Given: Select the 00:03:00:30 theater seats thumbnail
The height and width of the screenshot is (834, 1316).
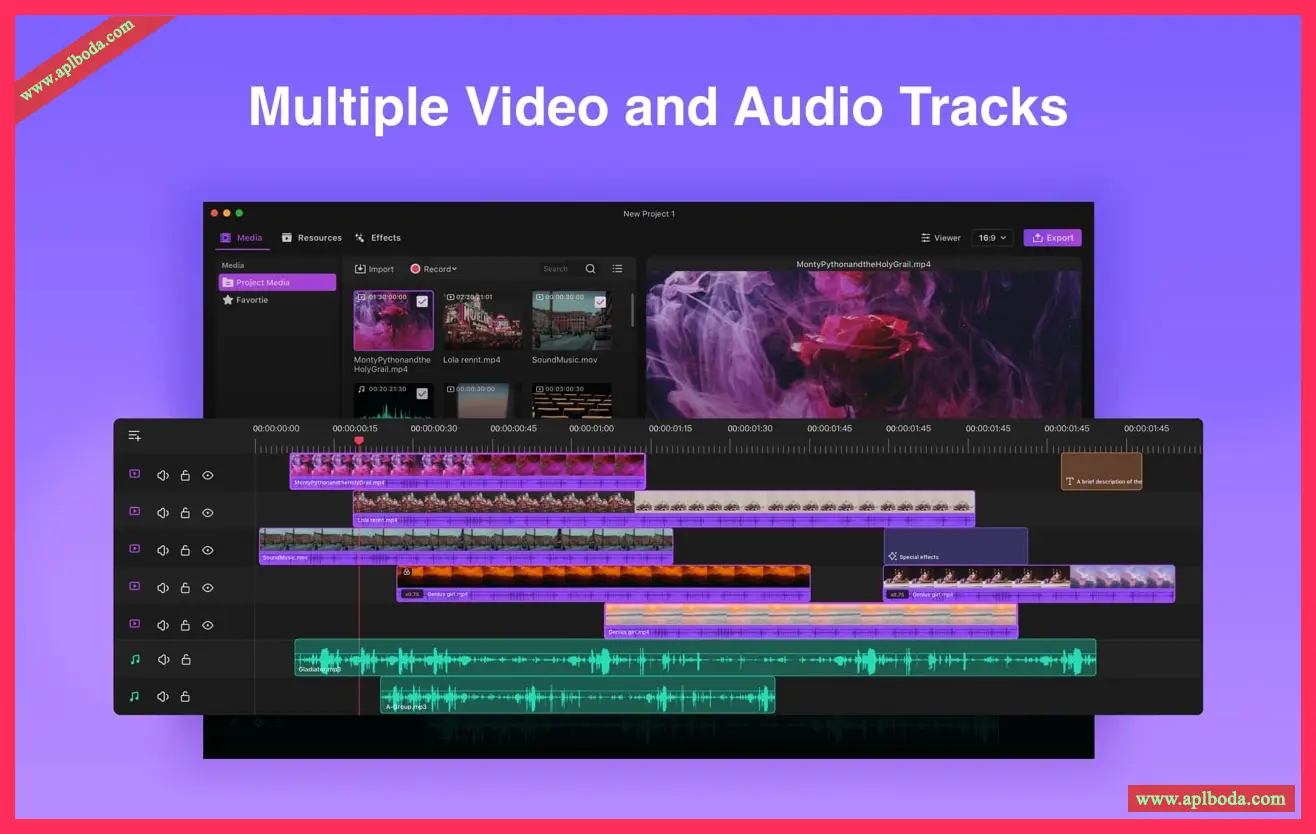Looking at the screenshot, I should click(x=572, y=400).
